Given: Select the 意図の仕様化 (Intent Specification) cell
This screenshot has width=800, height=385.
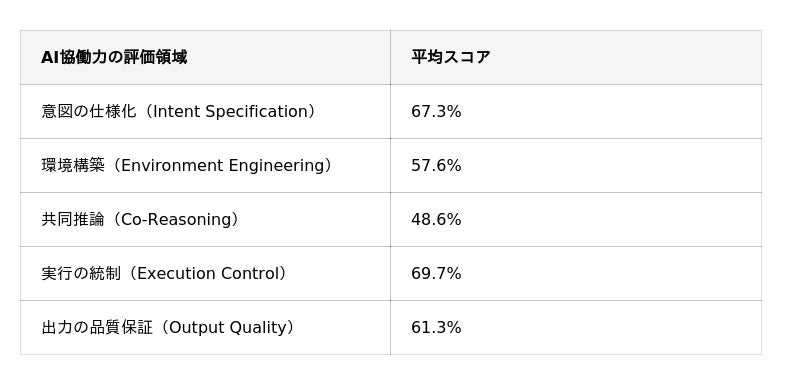Looking at the screenshot, I should pos(205,111).
